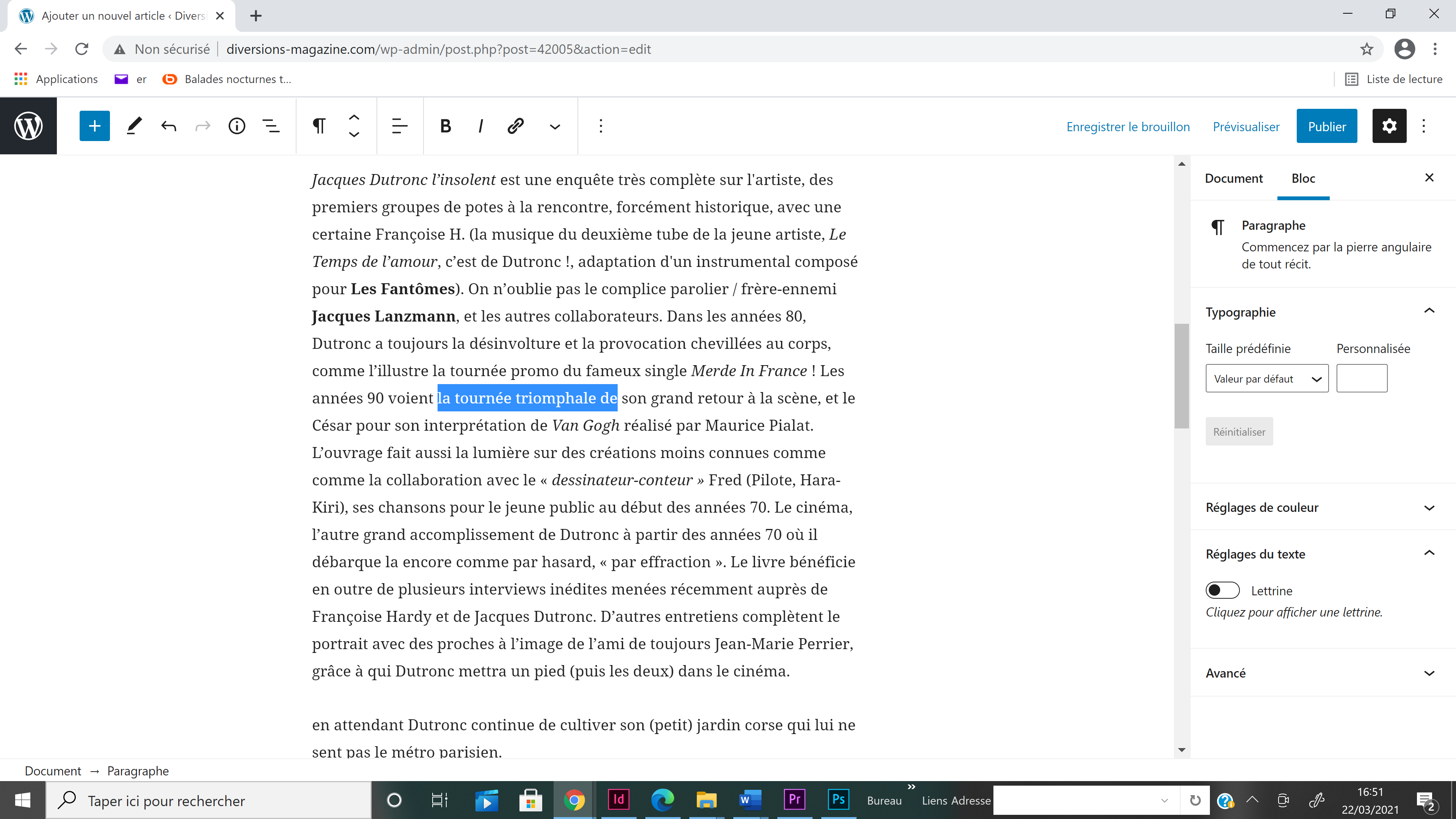Open Task View on taskbar
Image resolution: width=1456 pixels, height=819 pixels.
tap(439, 800)
